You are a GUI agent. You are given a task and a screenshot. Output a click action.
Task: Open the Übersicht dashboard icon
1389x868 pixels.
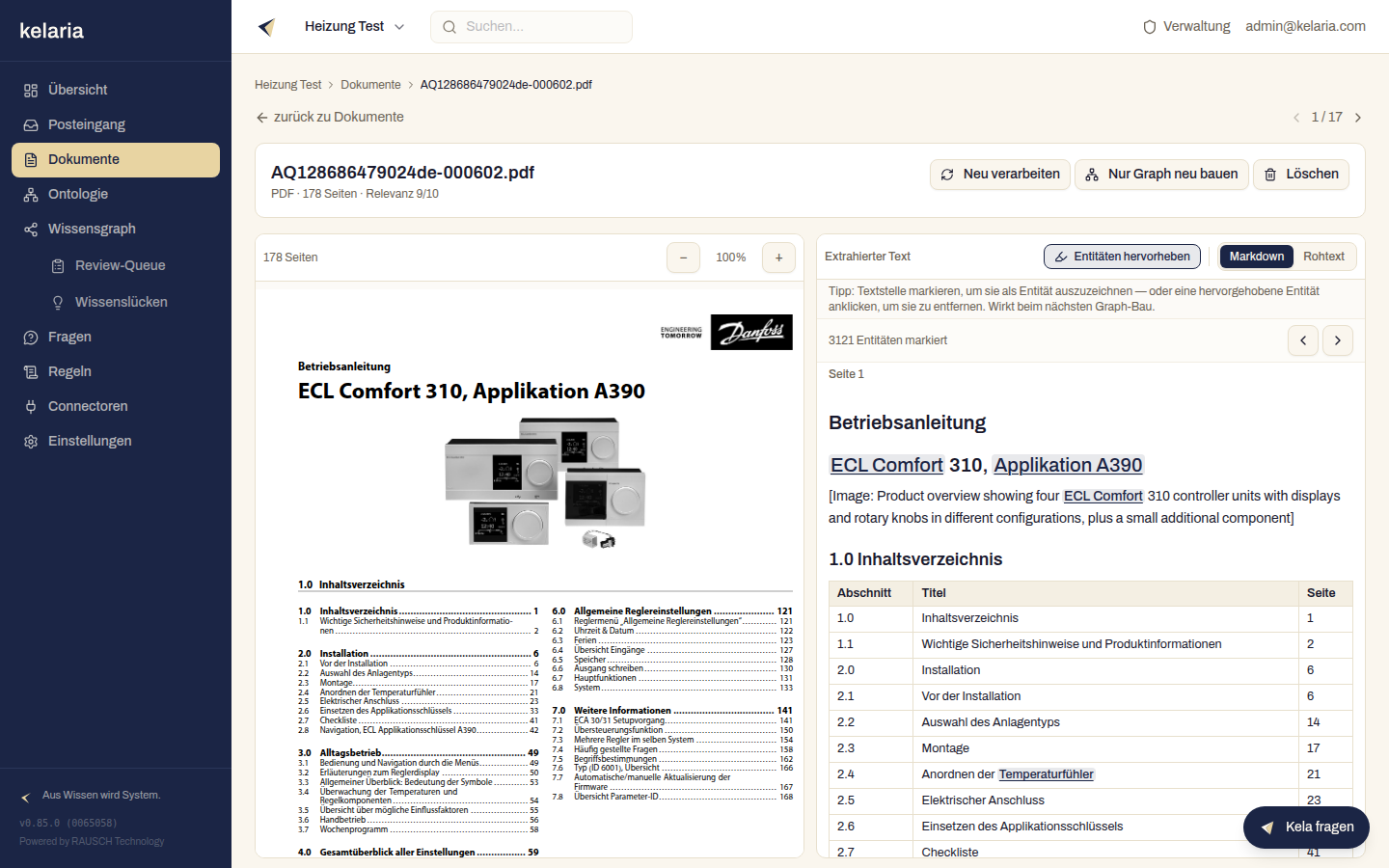[x=31, y=90]
